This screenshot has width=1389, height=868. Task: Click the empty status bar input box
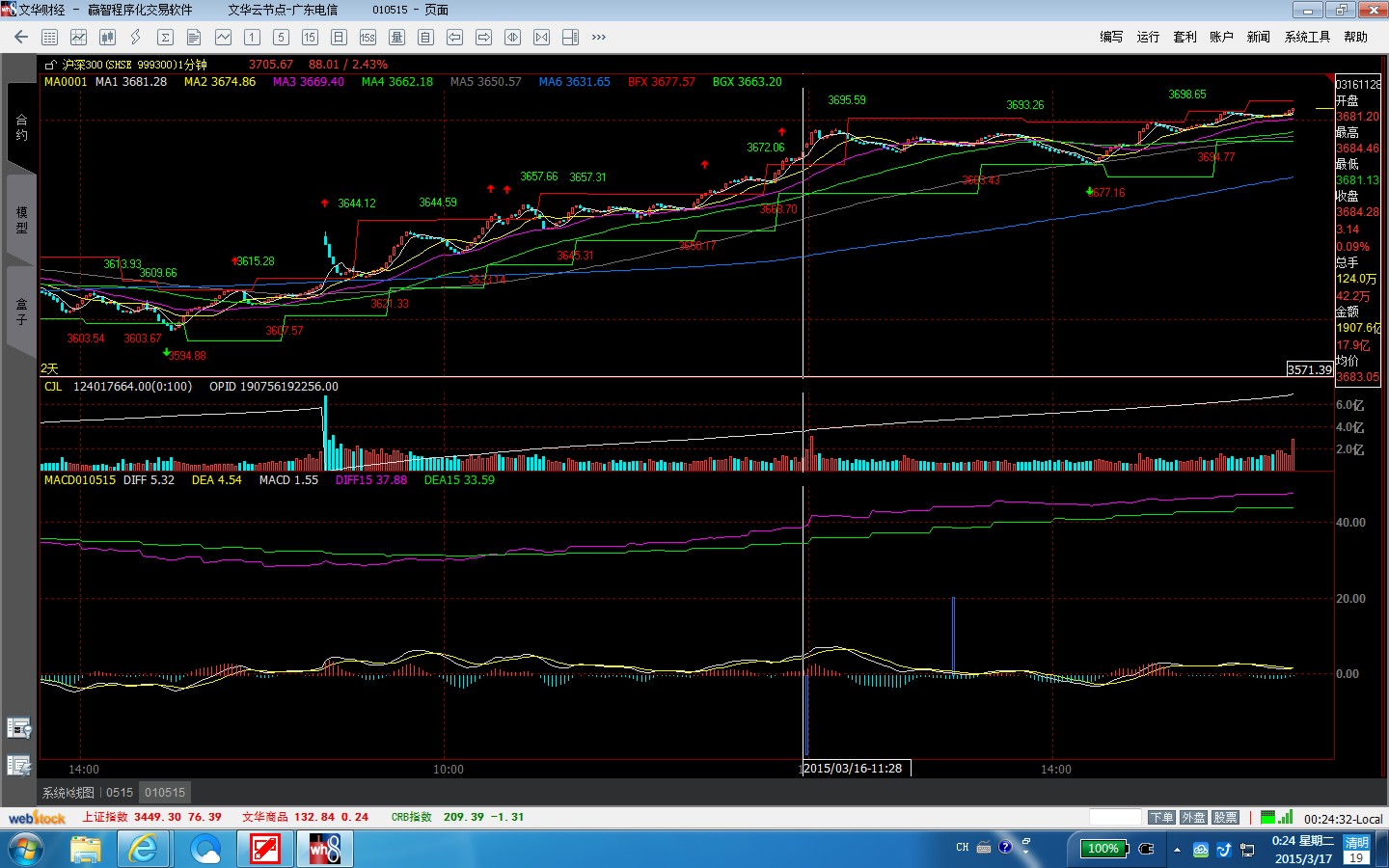point(1115,818)
